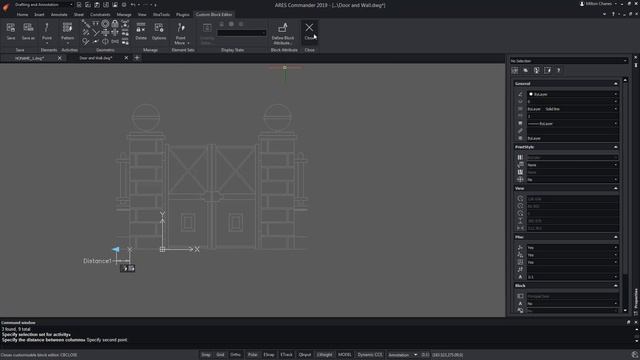Open the ByLayer line color dropdown
640x360 pixels.
coord(573,94)
